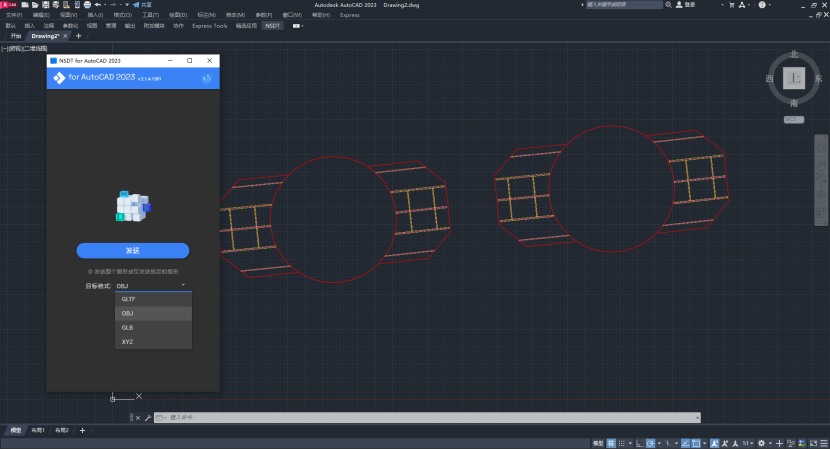Screen dimensions: 830x450
Task: Open the undo history dropdown arrow
Action: click(x=105, y=5)
